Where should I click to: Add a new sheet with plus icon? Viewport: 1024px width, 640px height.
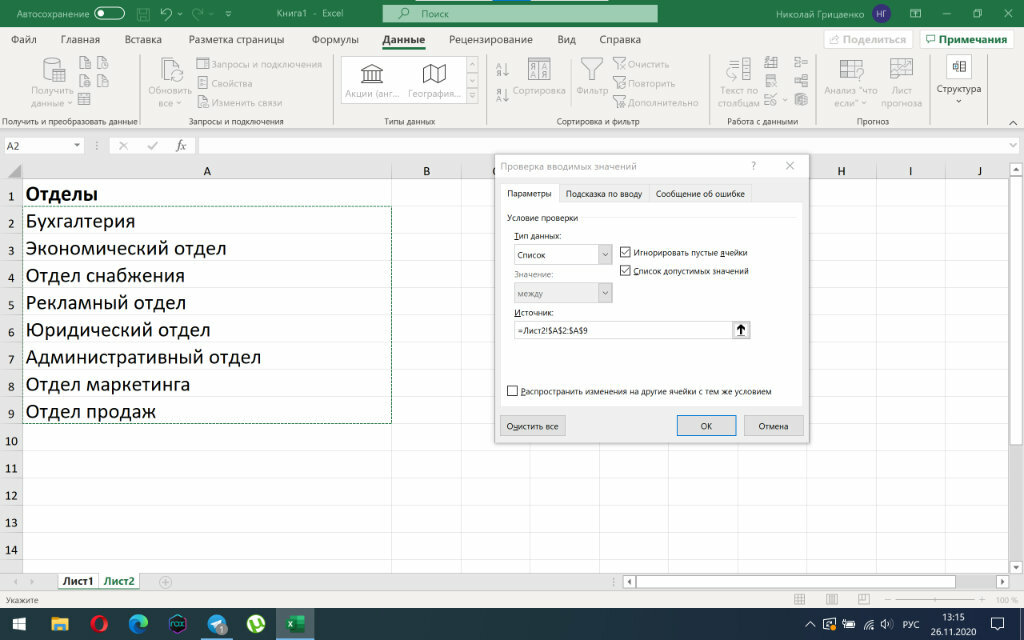[x=165, y=582]
